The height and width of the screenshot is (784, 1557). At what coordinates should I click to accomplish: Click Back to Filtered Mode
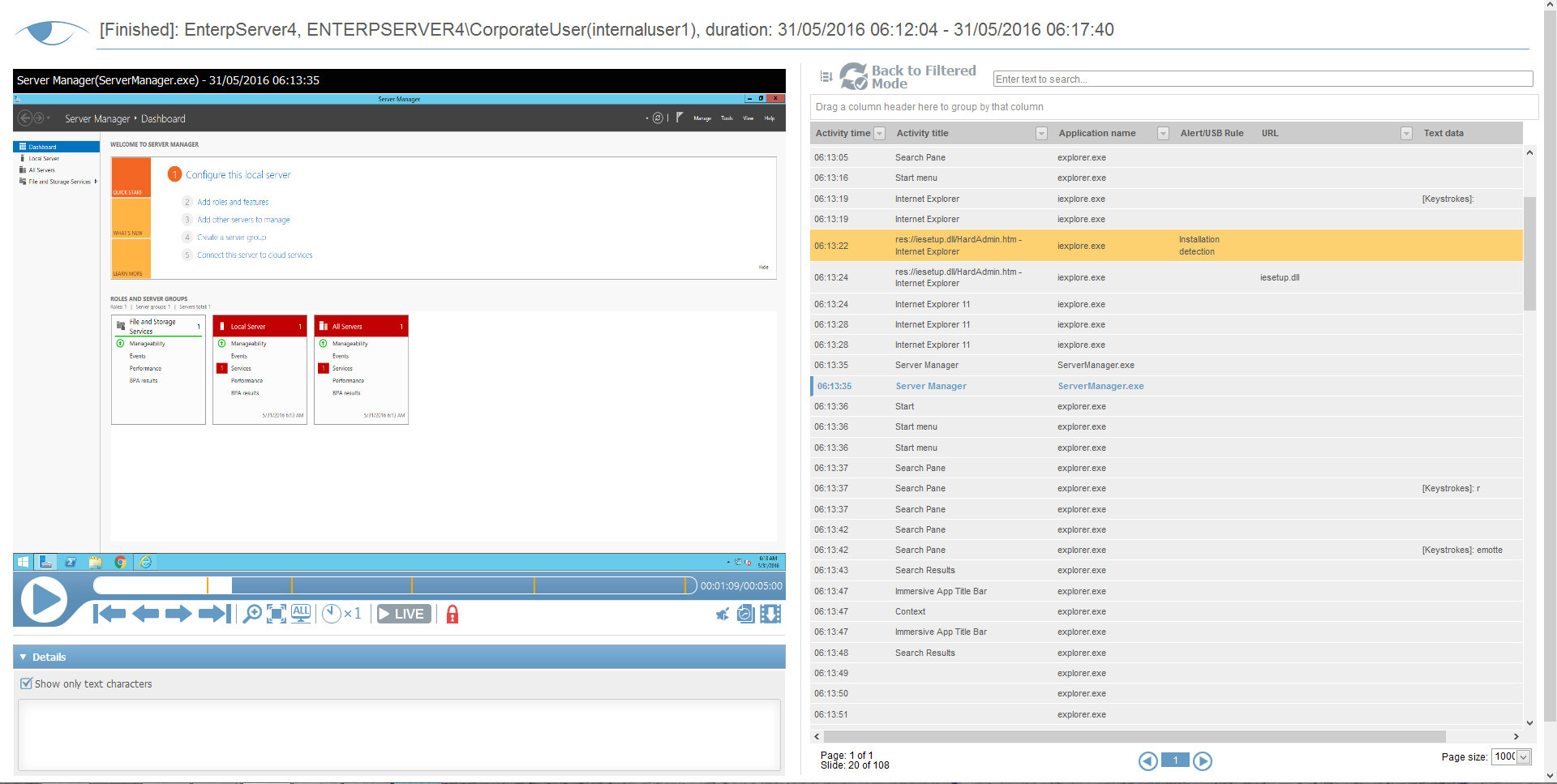coord(908,77)
